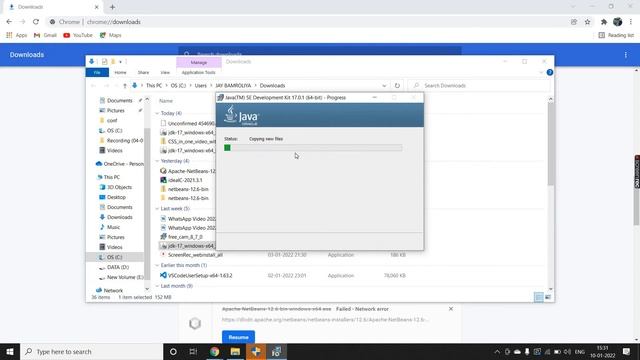Image resolution: width=640 pixels, height=360 pixels.
Task: Open YouTube bookmark
Action: point(78,35)
